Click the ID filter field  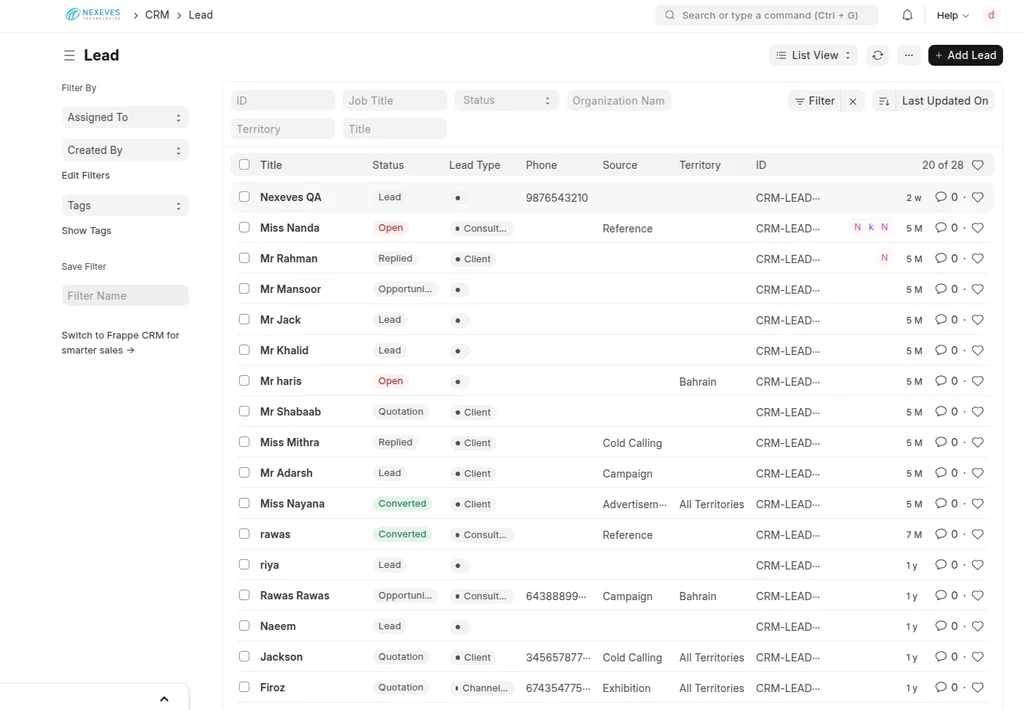tap(283, 101)
